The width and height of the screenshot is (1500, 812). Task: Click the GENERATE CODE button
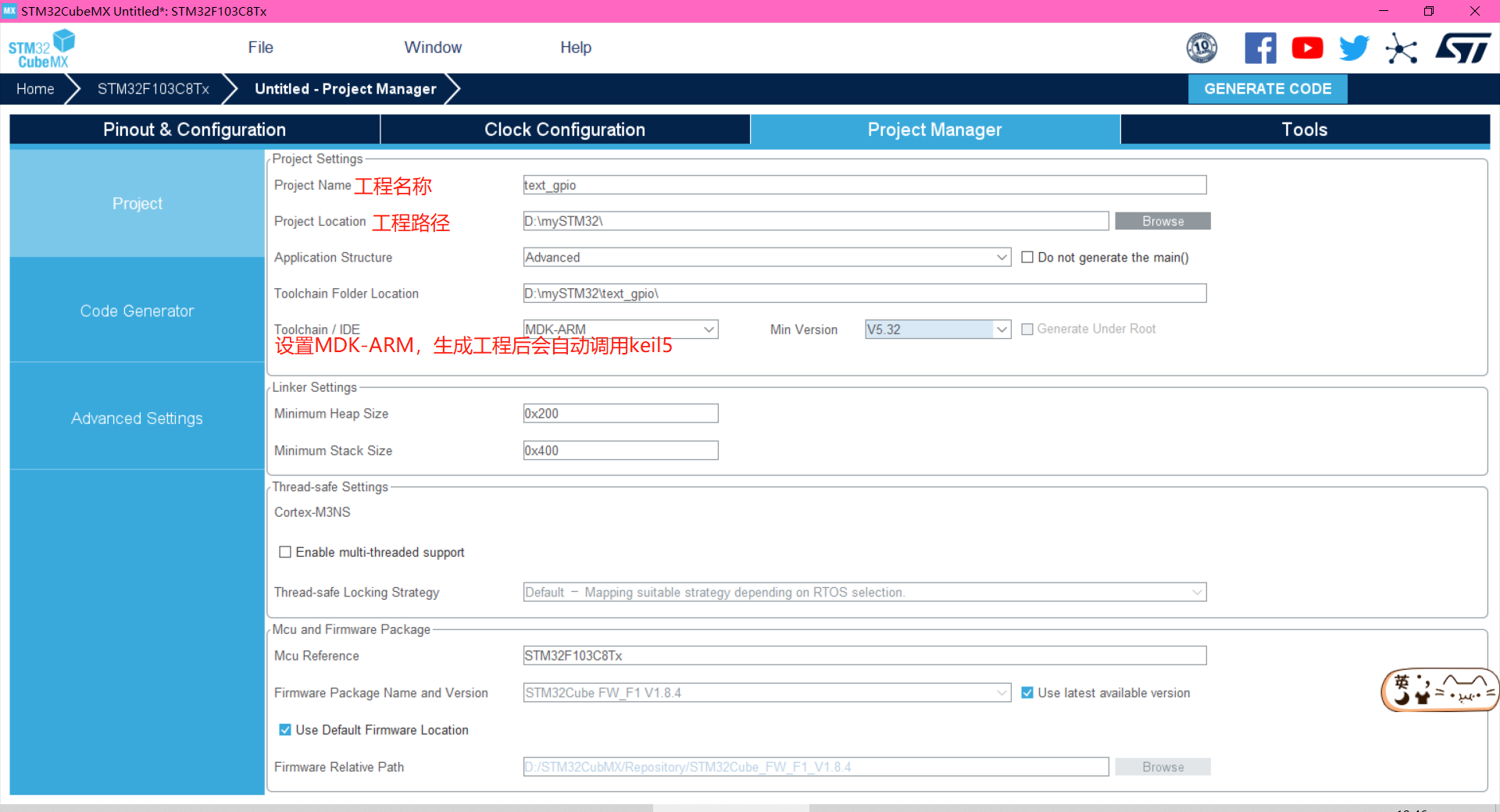[1267, 89]
